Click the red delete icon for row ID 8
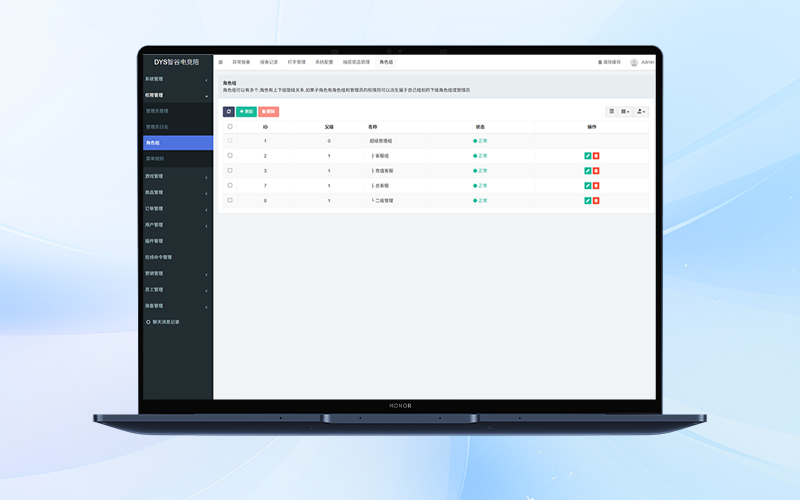This screenshot has height=500, width=800. tap(596, 201)
